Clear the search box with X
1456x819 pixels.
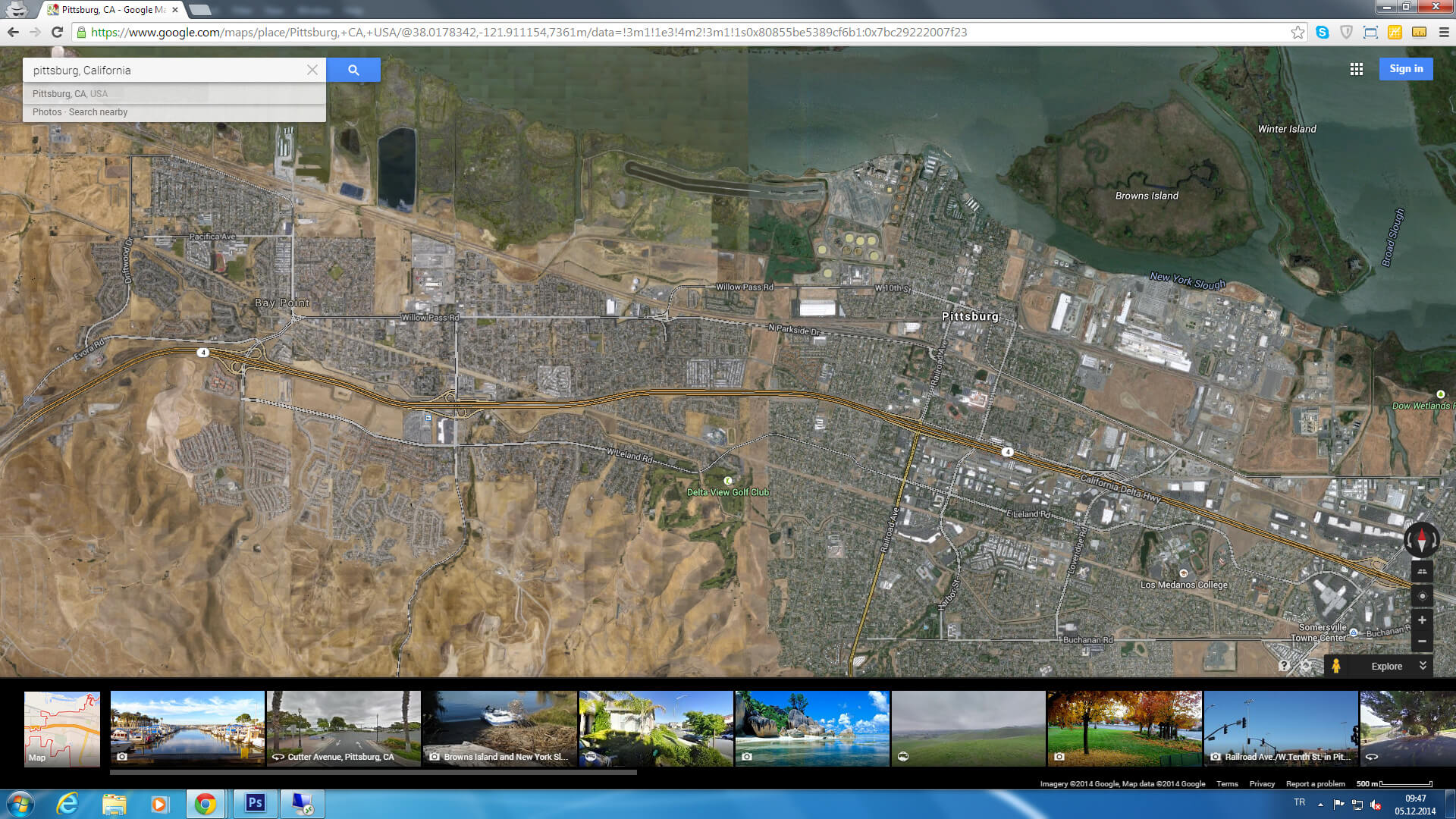pos(312,70)
